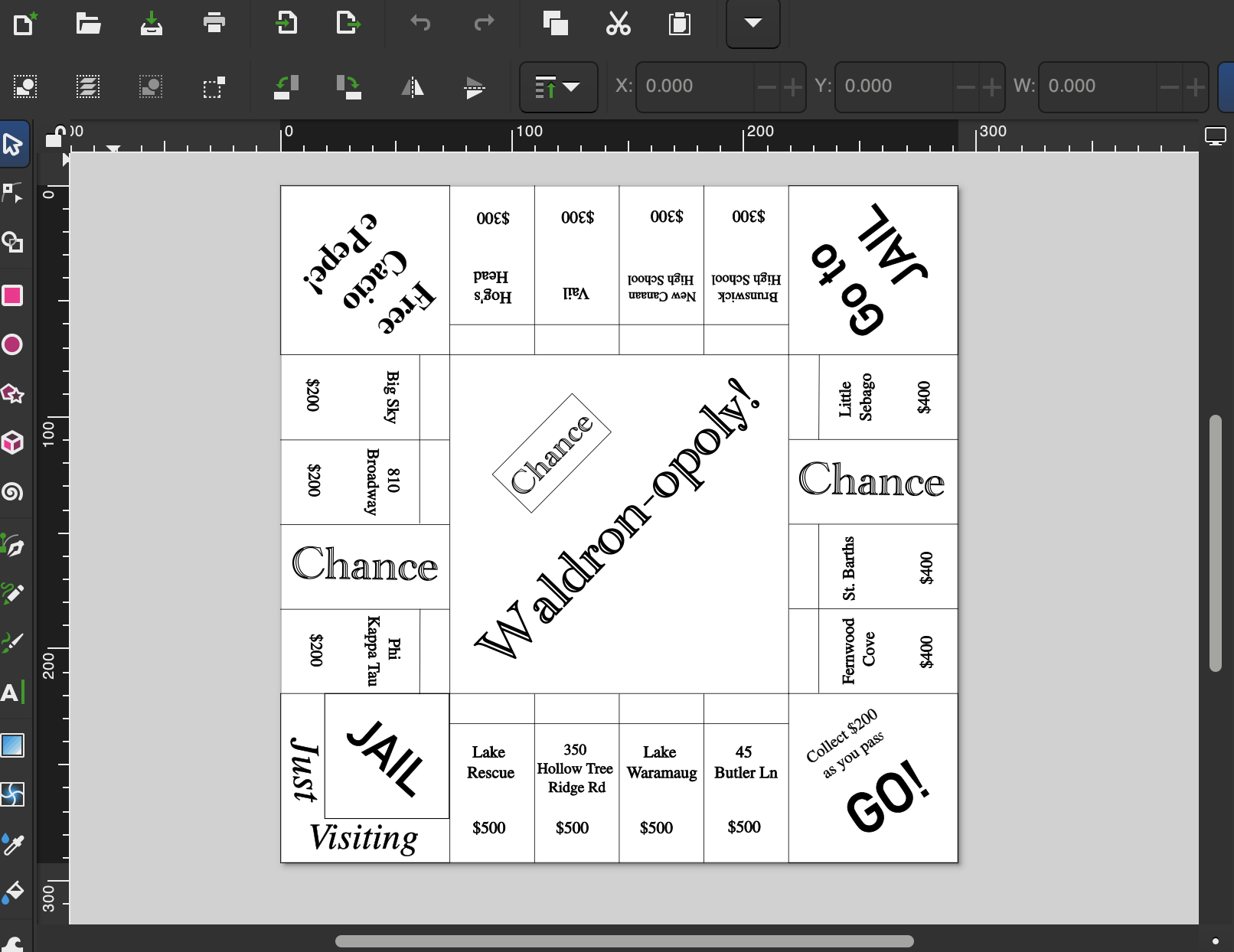This screenshot has width=1234, height=952.
Task: Select the Color Picker dropper tool
Action: point(13,844)
